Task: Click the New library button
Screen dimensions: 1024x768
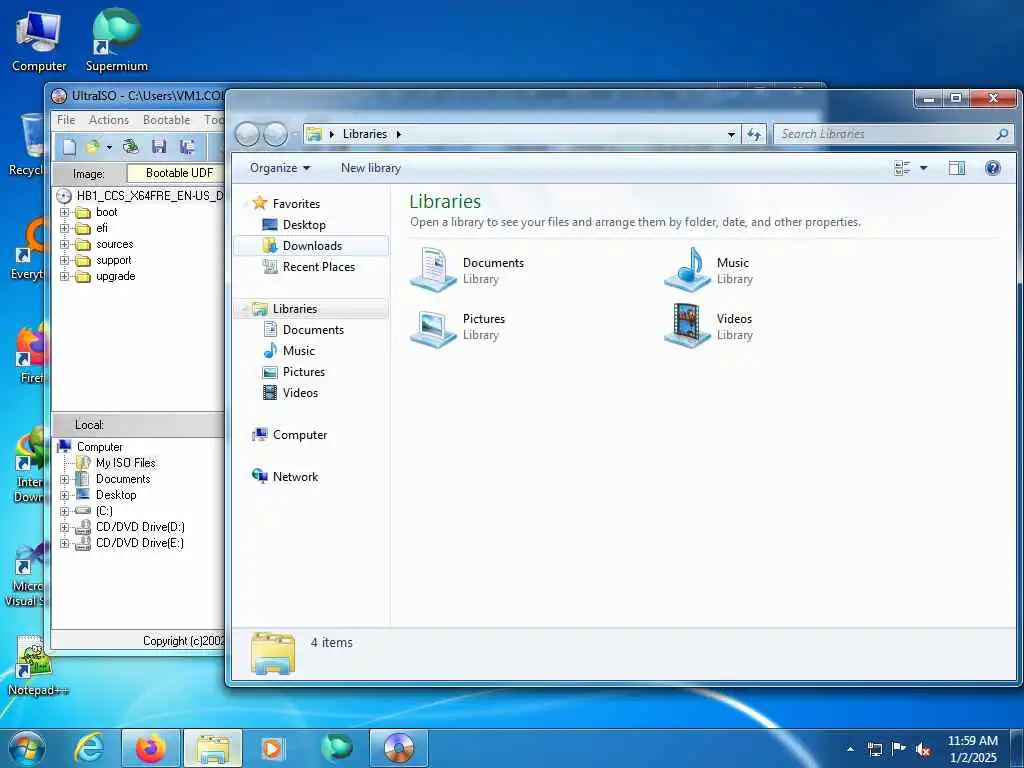Action: coord(371,168)
